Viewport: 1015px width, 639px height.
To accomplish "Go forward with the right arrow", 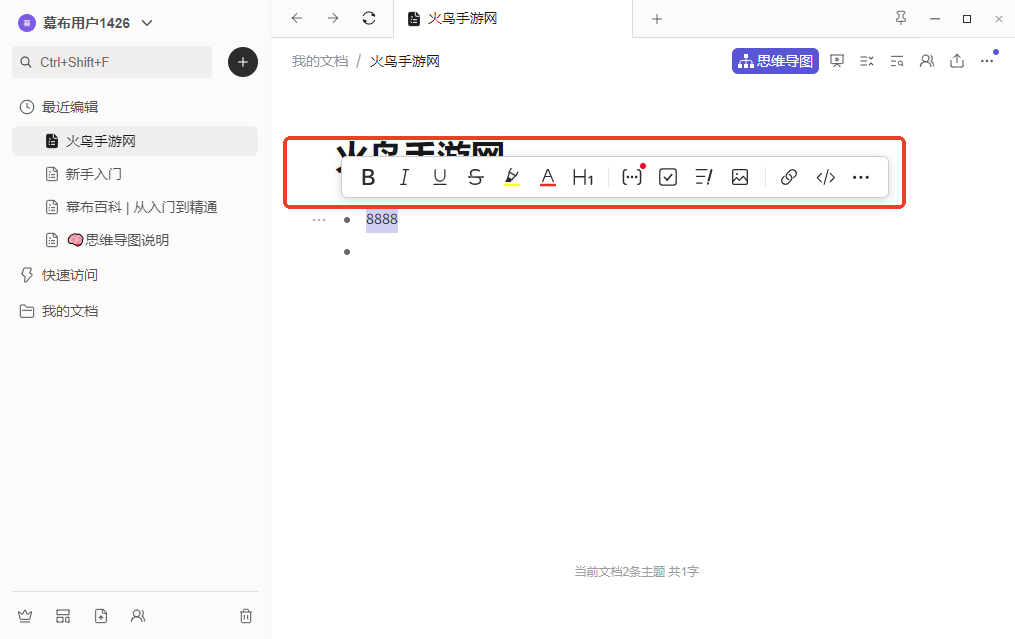I will pos(333,18).
